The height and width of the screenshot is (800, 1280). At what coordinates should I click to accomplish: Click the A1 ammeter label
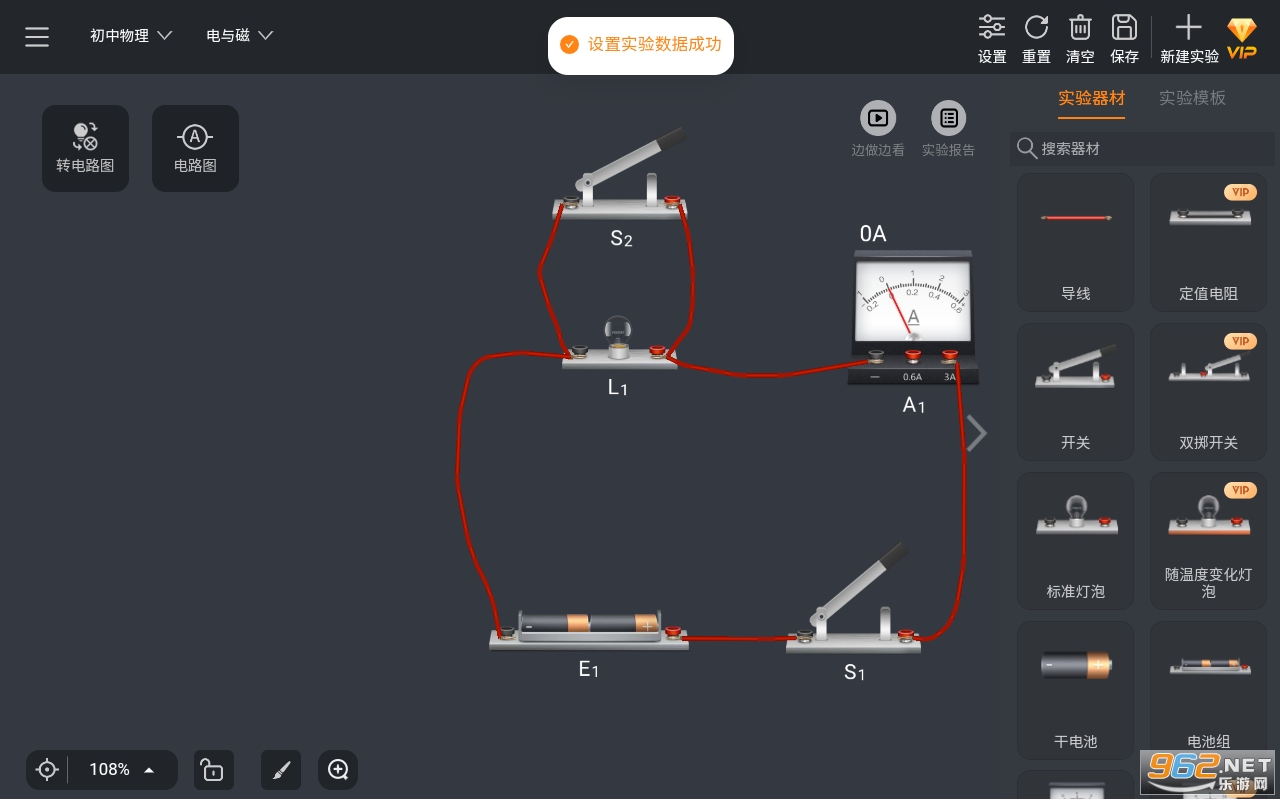point(914,405)
